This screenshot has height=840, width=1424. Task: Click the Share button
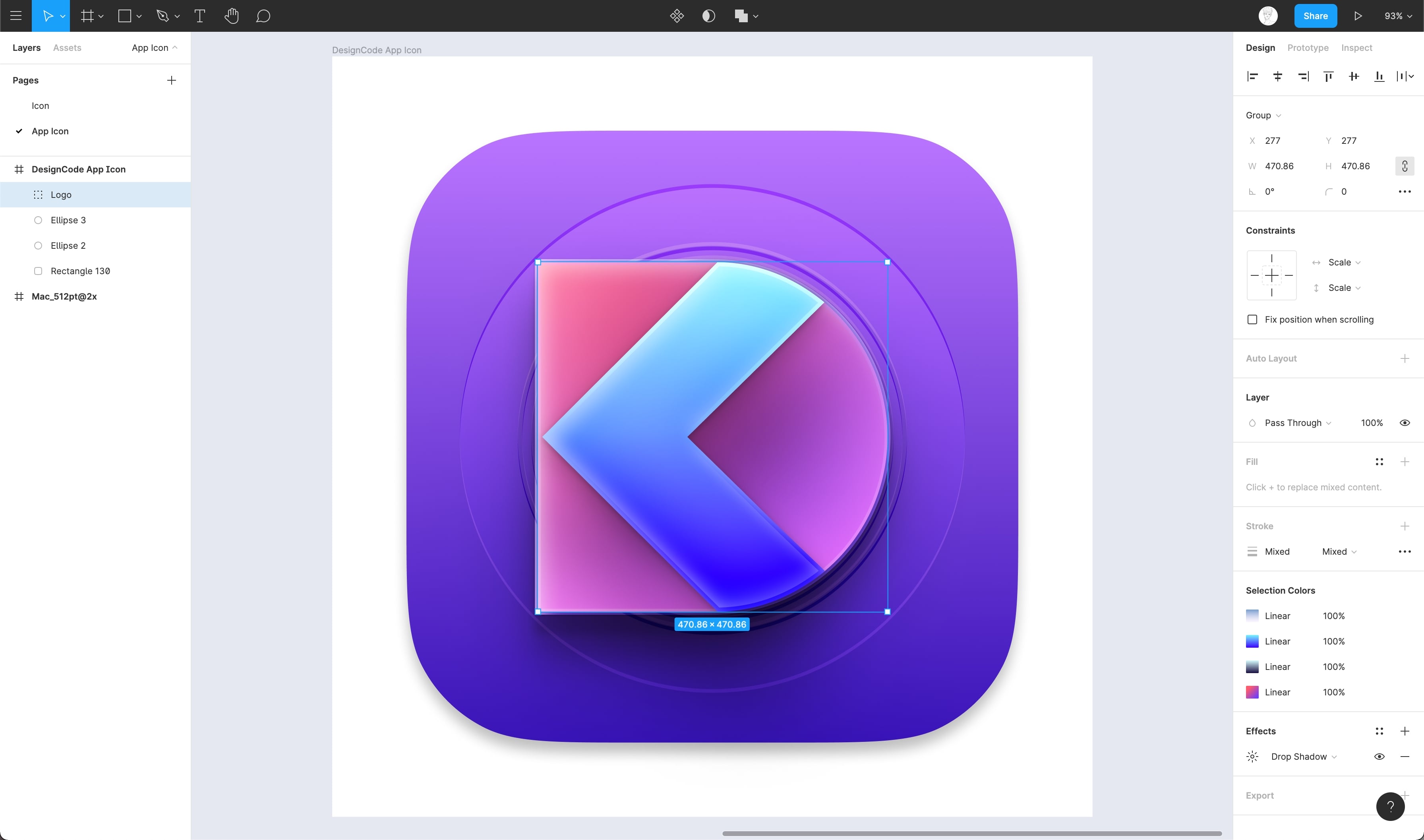coord(1315,16)
